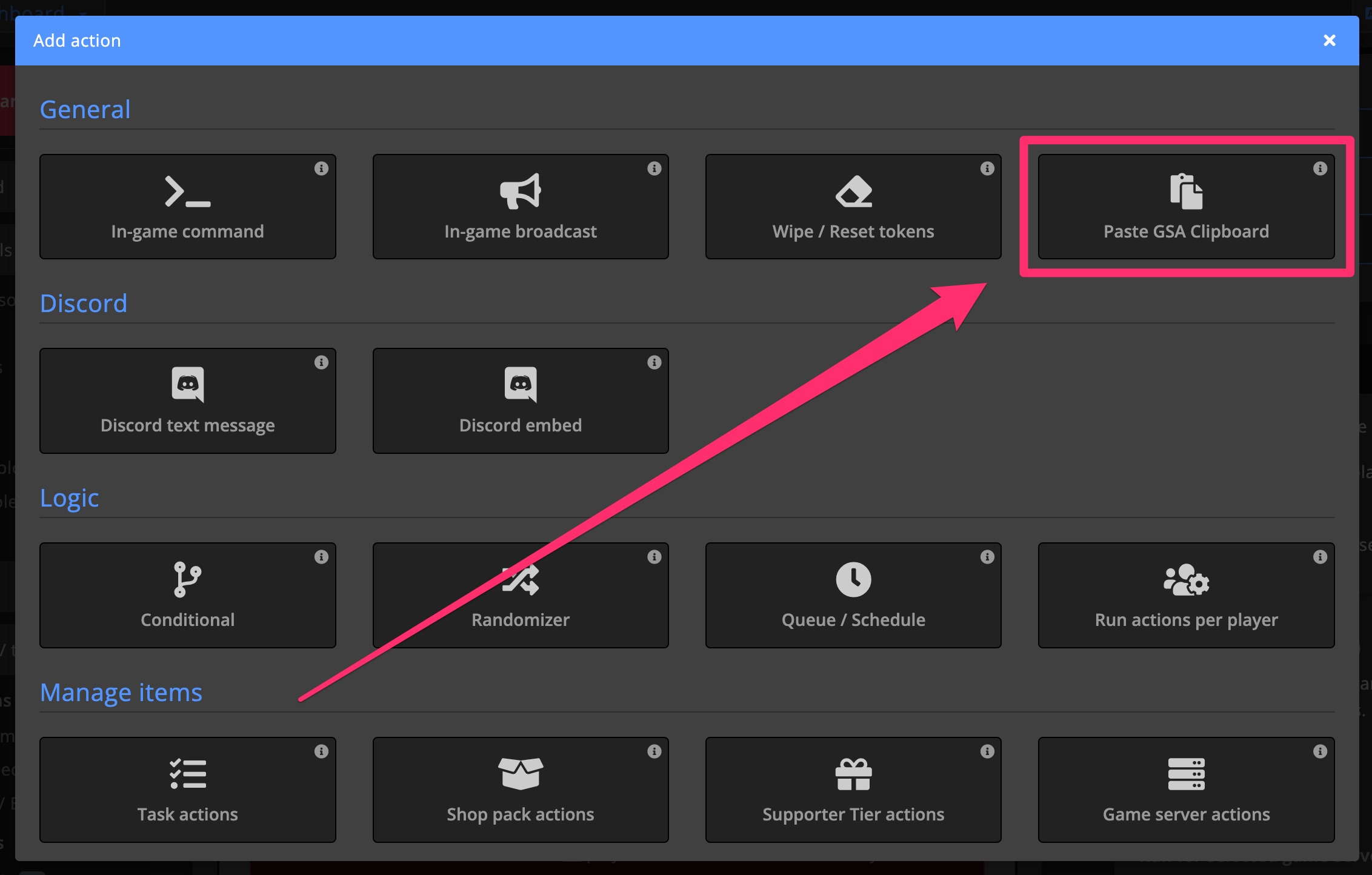The width and height of the screenshot is (1372, 875).
Task: Open Shop pack actions box tile
Action: point(520,790)
